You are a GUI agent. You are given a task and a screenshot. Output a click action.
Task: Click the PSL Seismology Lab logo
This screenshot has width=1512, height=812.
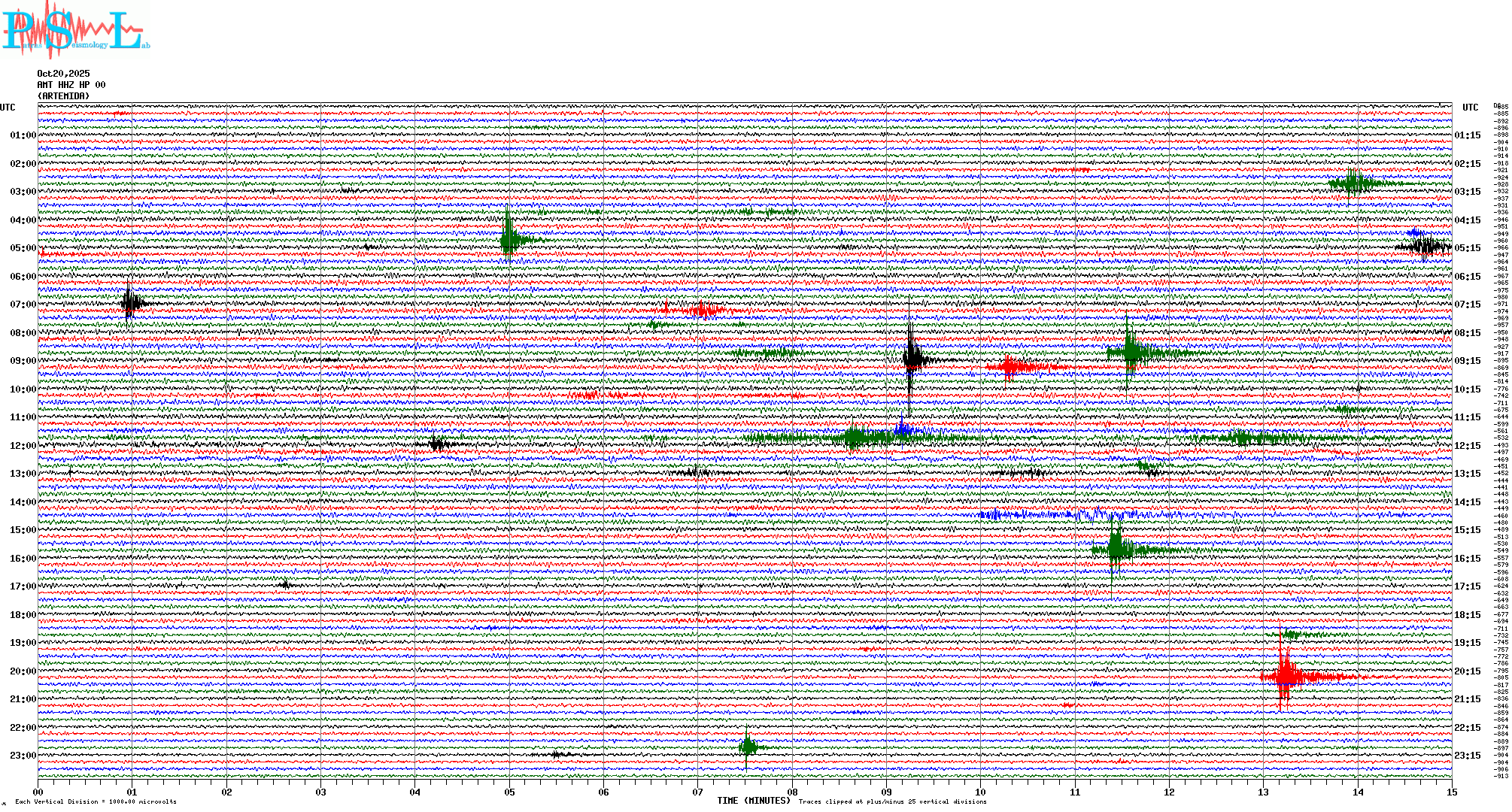pyautogui.click(x=75, y=30)
